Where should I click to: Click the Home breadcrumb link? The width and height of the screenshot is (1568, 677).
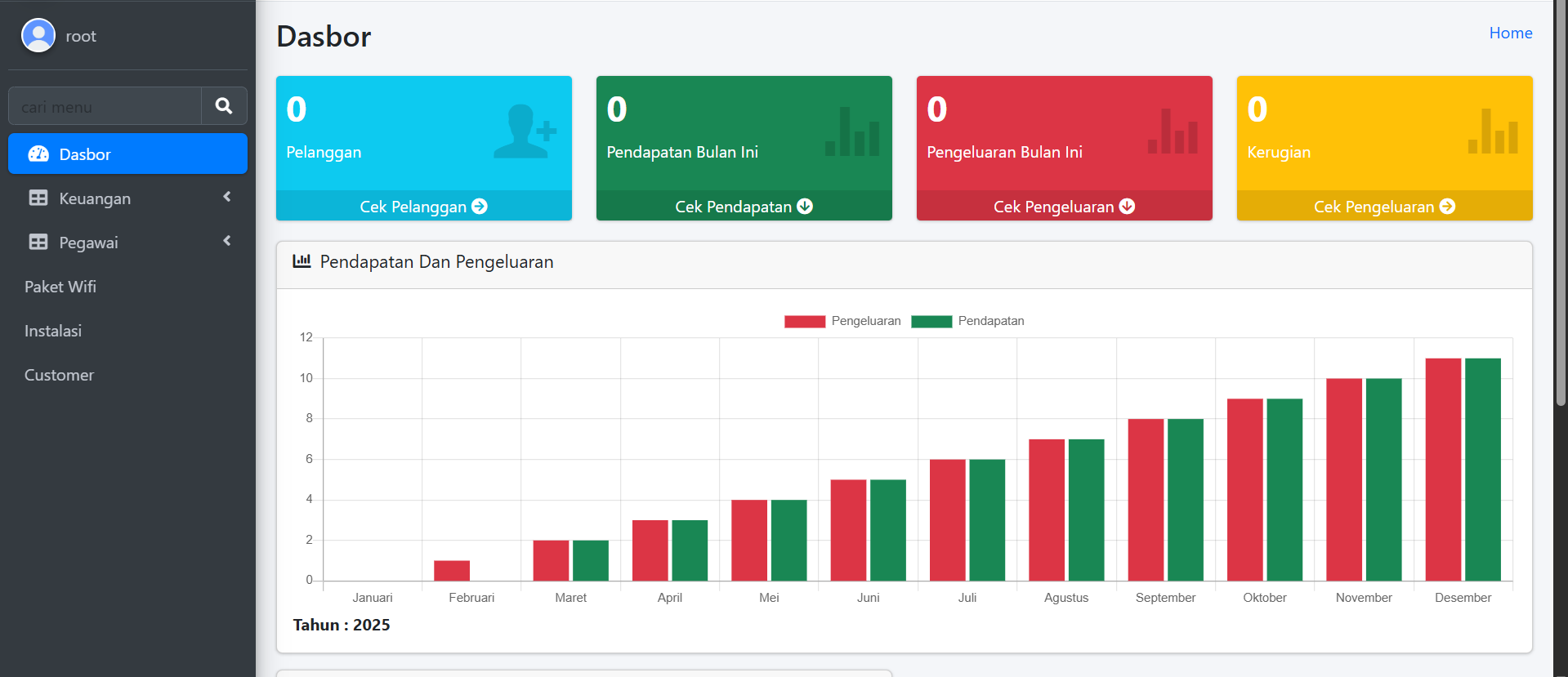coord(1510,33)
